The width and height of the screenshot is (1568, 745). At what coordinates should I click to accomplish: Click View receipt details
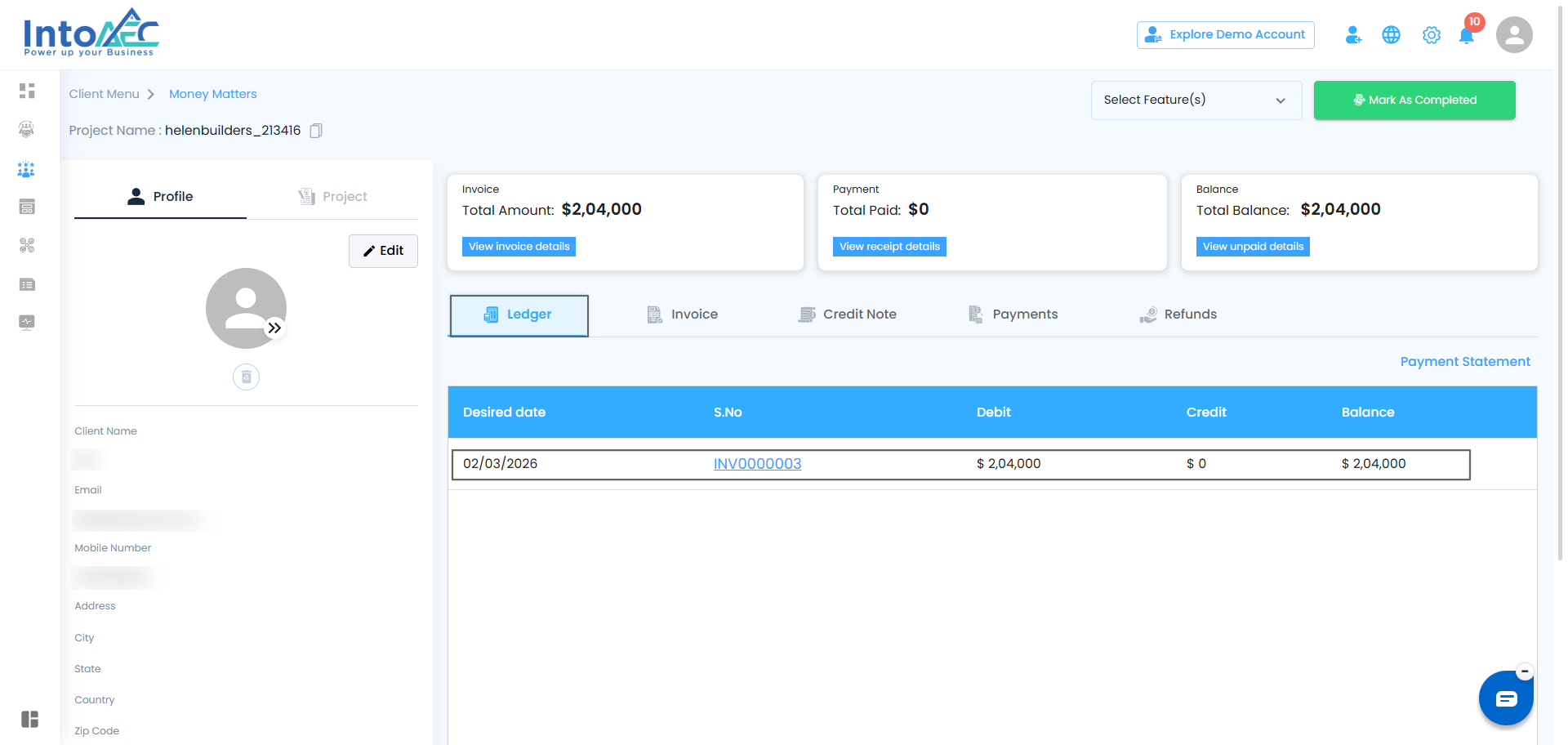pyautogui.click(x=889, y=247)
